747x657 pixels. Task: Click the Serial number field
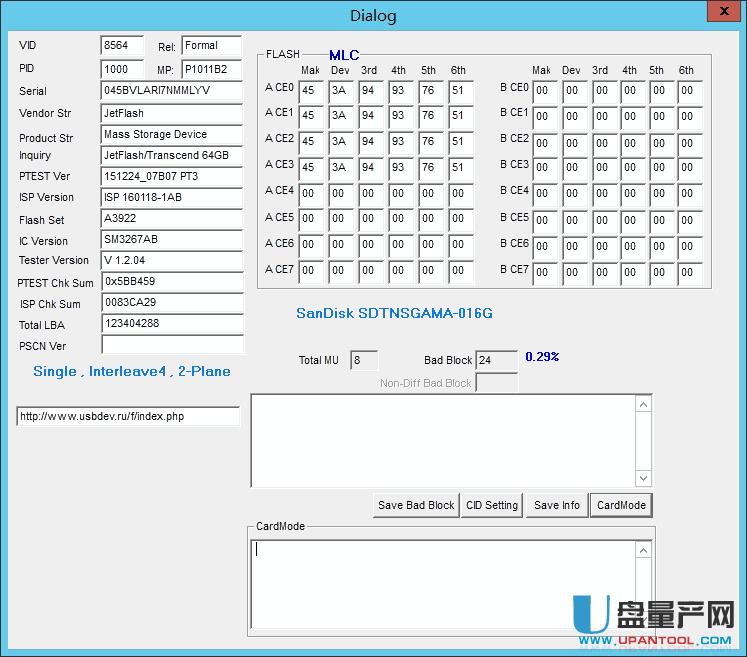[171, 91]
